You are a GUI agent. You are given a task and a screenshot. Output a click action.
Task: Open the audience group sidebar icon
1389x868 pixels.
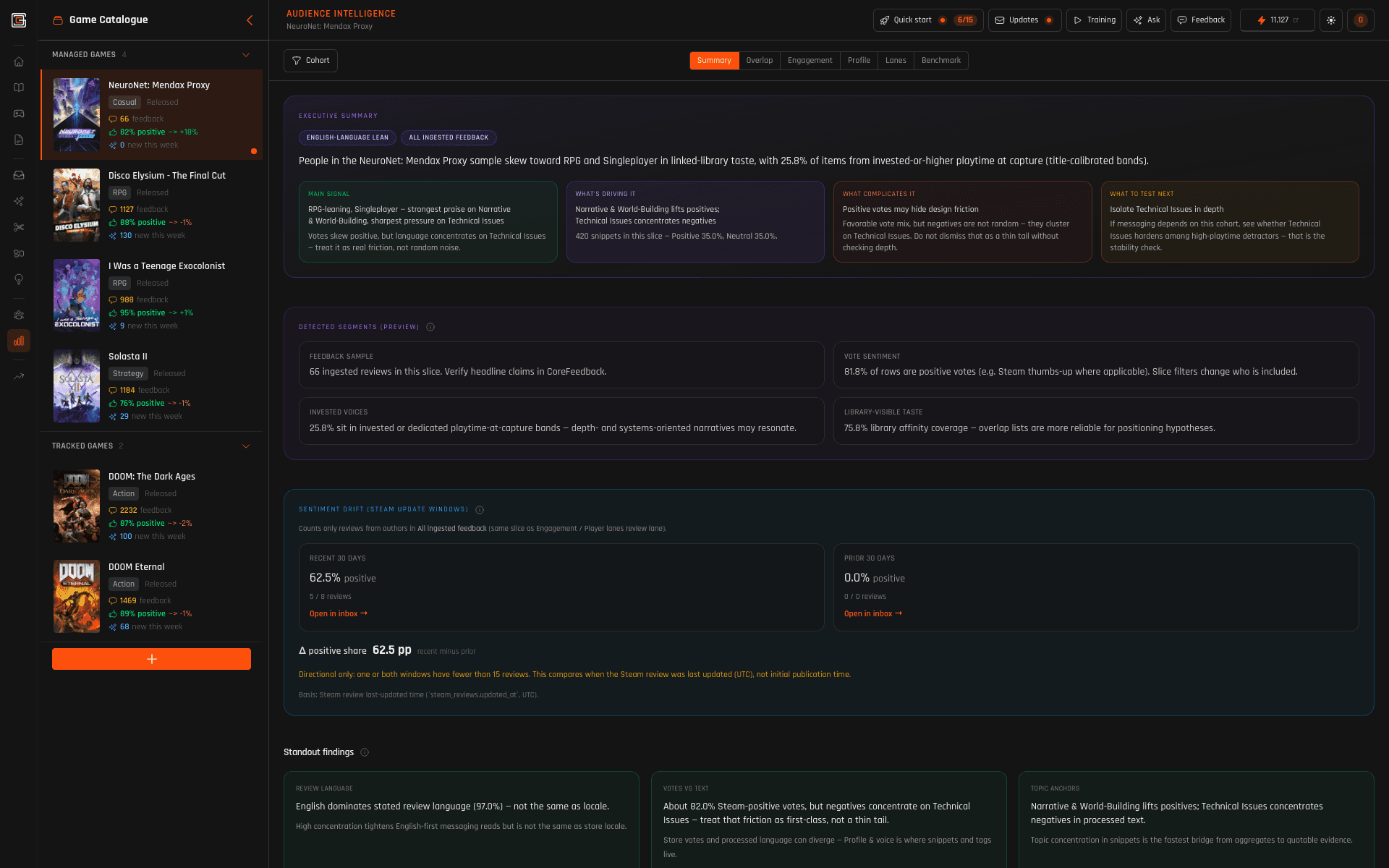click(x=19, y=315)
